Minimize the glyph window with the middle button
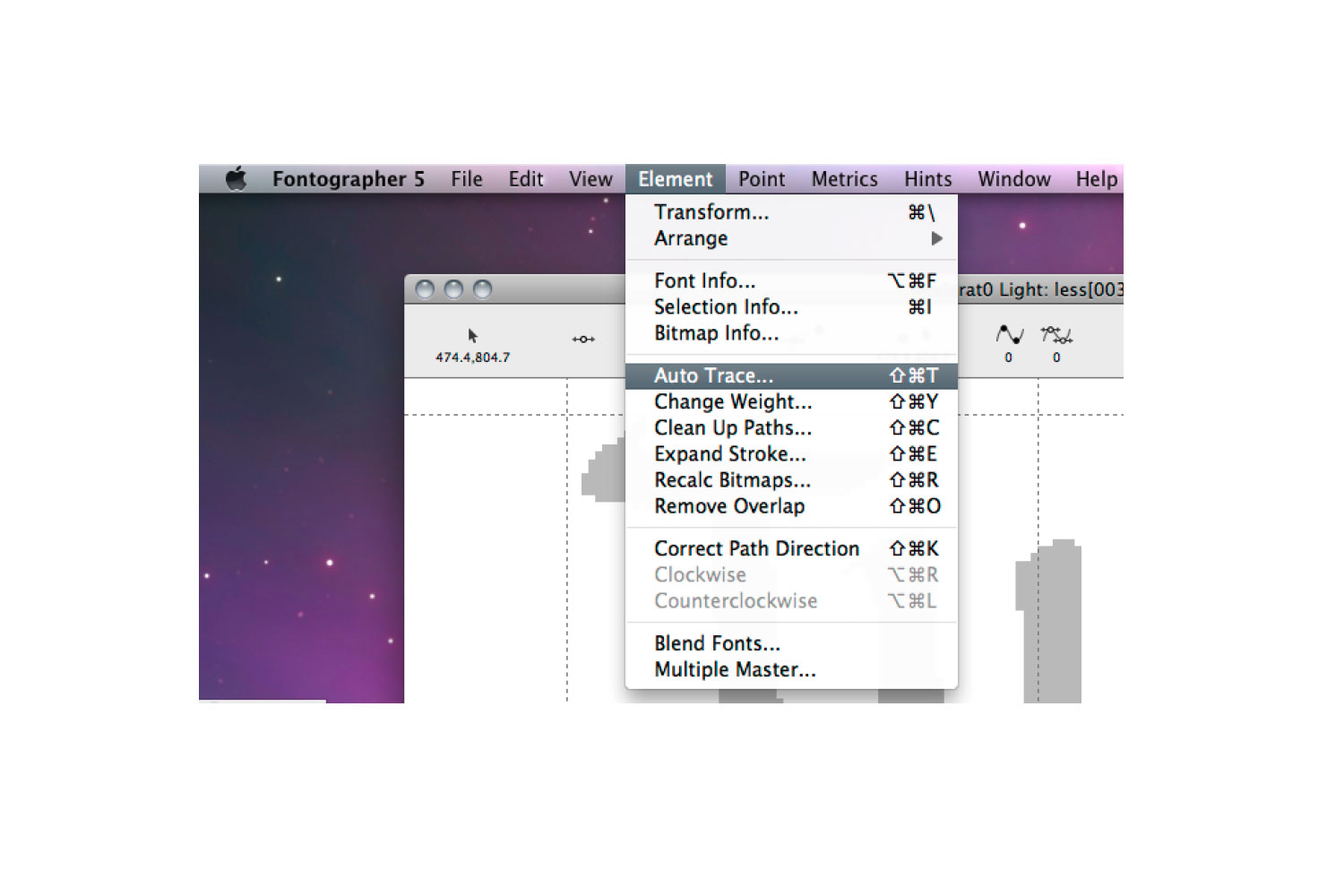Viewport: 1344px width, 896px height. (x=454, y=289)
